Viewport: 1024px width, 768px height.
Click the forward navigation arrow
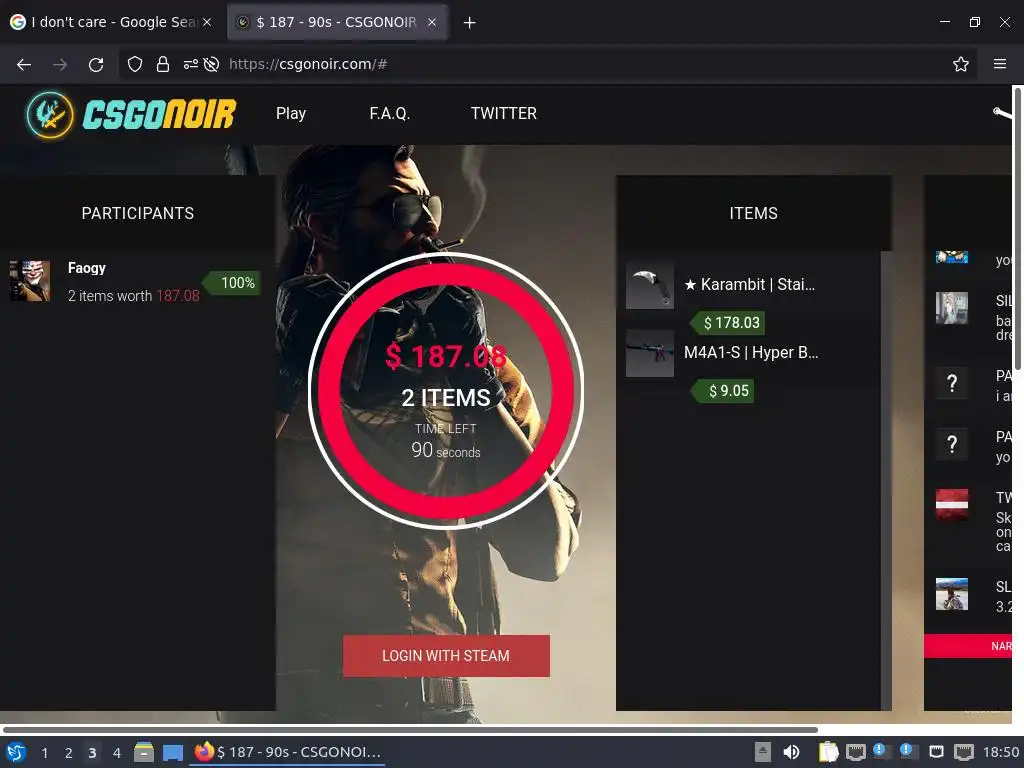click(x=60, y=64)
